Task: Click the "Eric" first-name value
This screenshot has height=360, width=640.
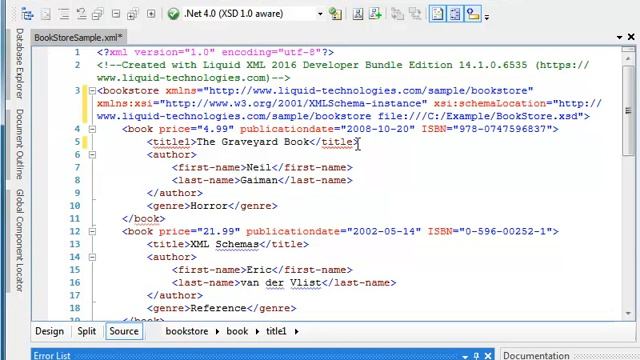Action: [x=259, y=270]
